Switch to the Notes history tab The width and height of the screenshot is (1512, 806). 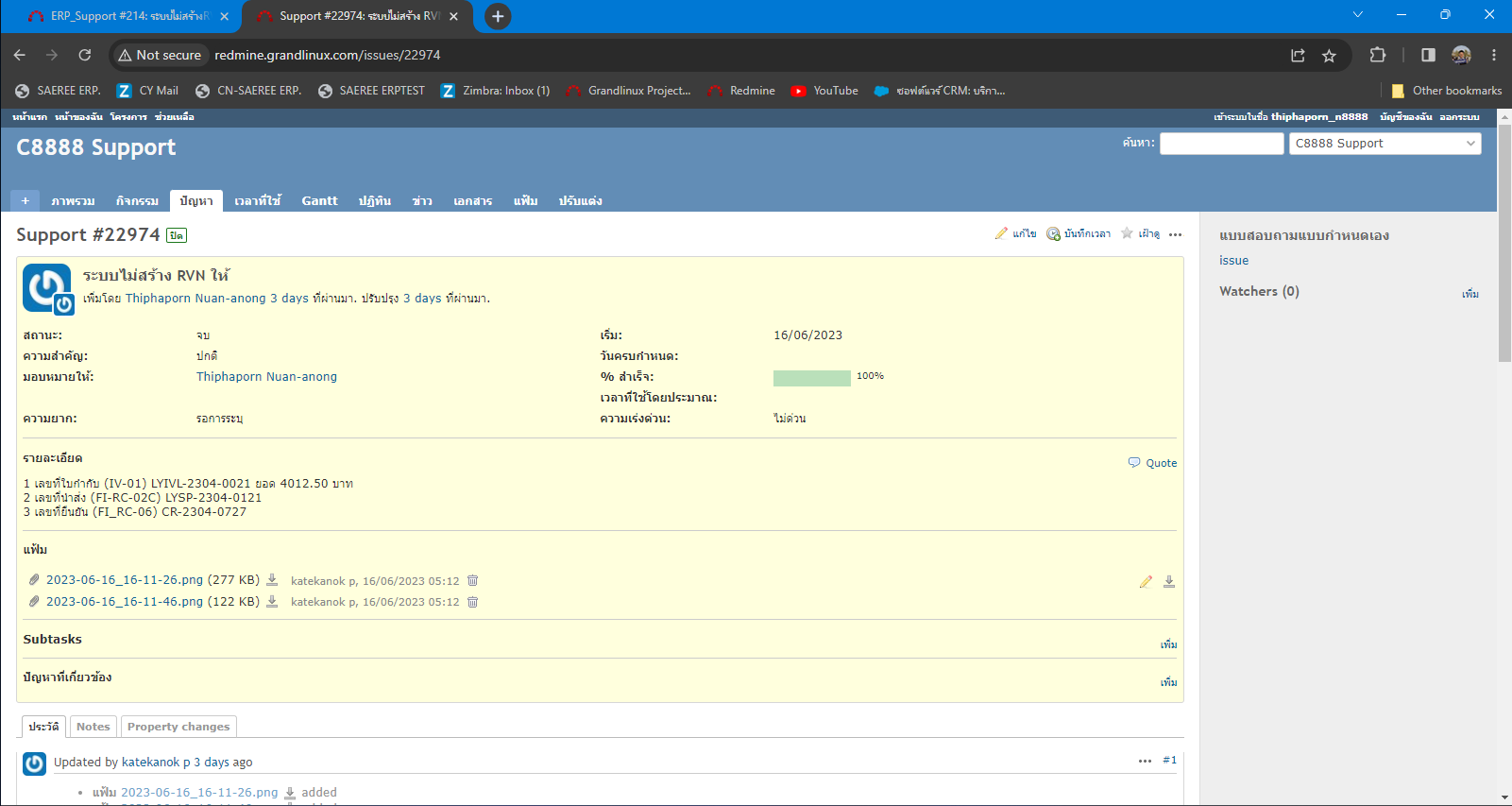pyautogui.click(x=93, y=727)
